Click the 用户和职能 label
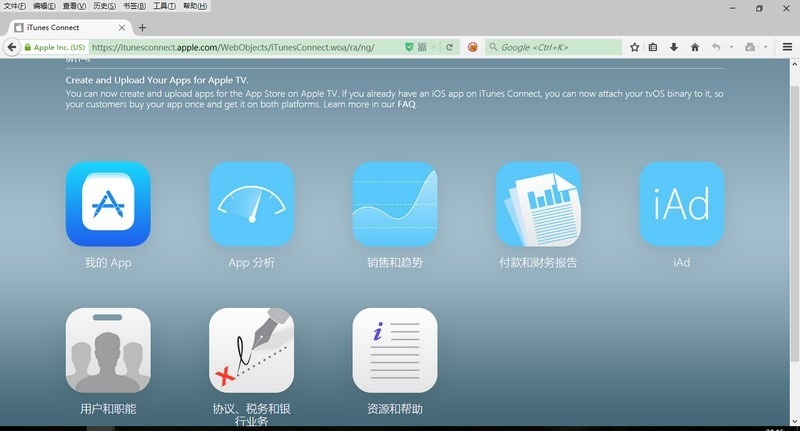This screenshot has width=800, height=431. coord(108,409)
